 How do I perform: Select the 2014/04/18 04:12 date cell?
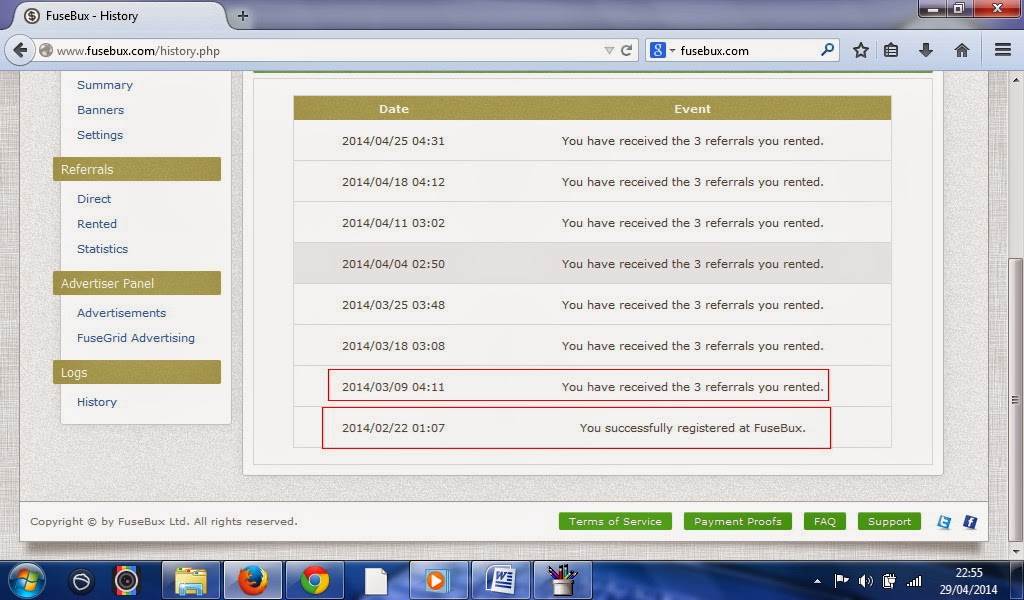click(393, 182)
